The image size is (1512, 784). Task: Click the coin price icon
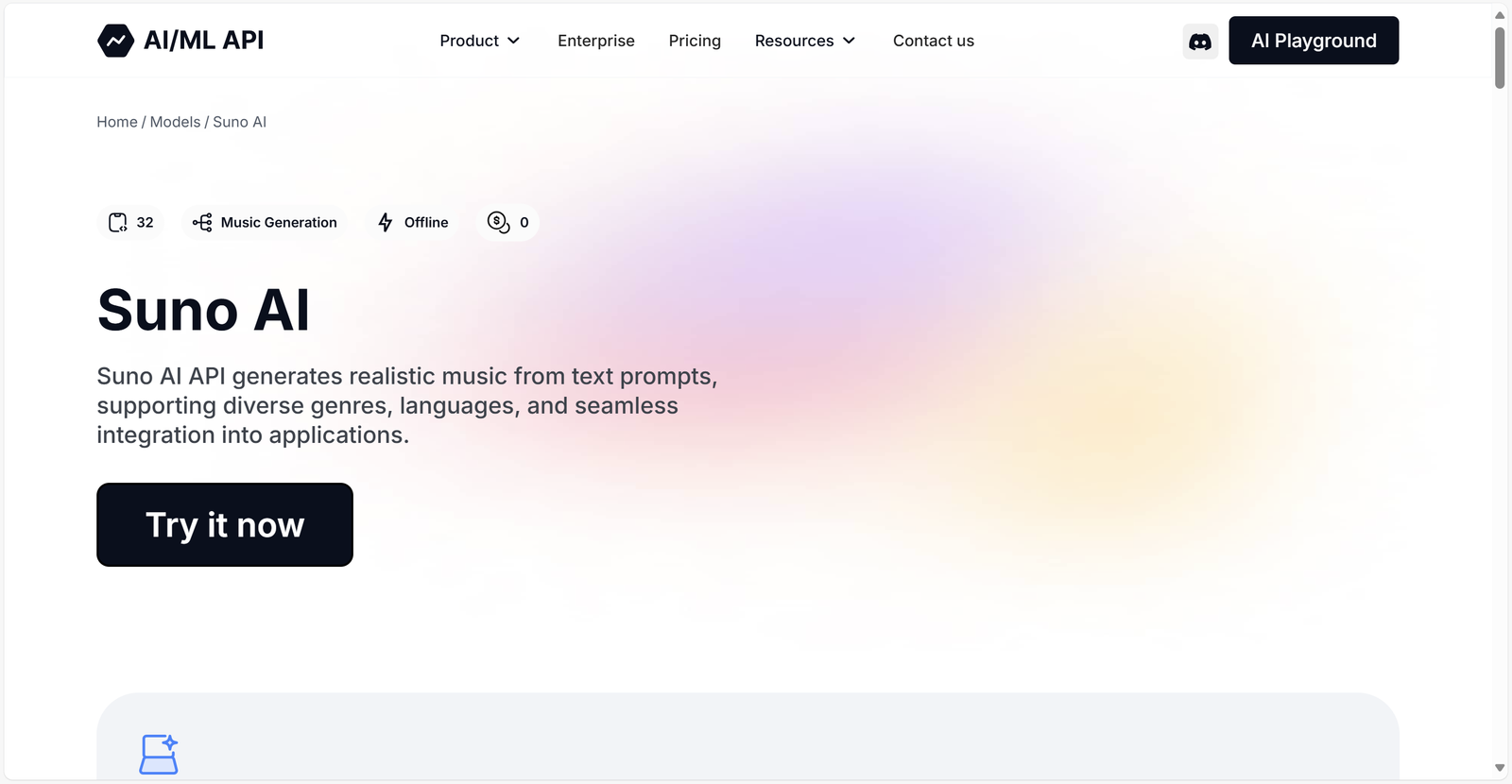coord(498,222)
